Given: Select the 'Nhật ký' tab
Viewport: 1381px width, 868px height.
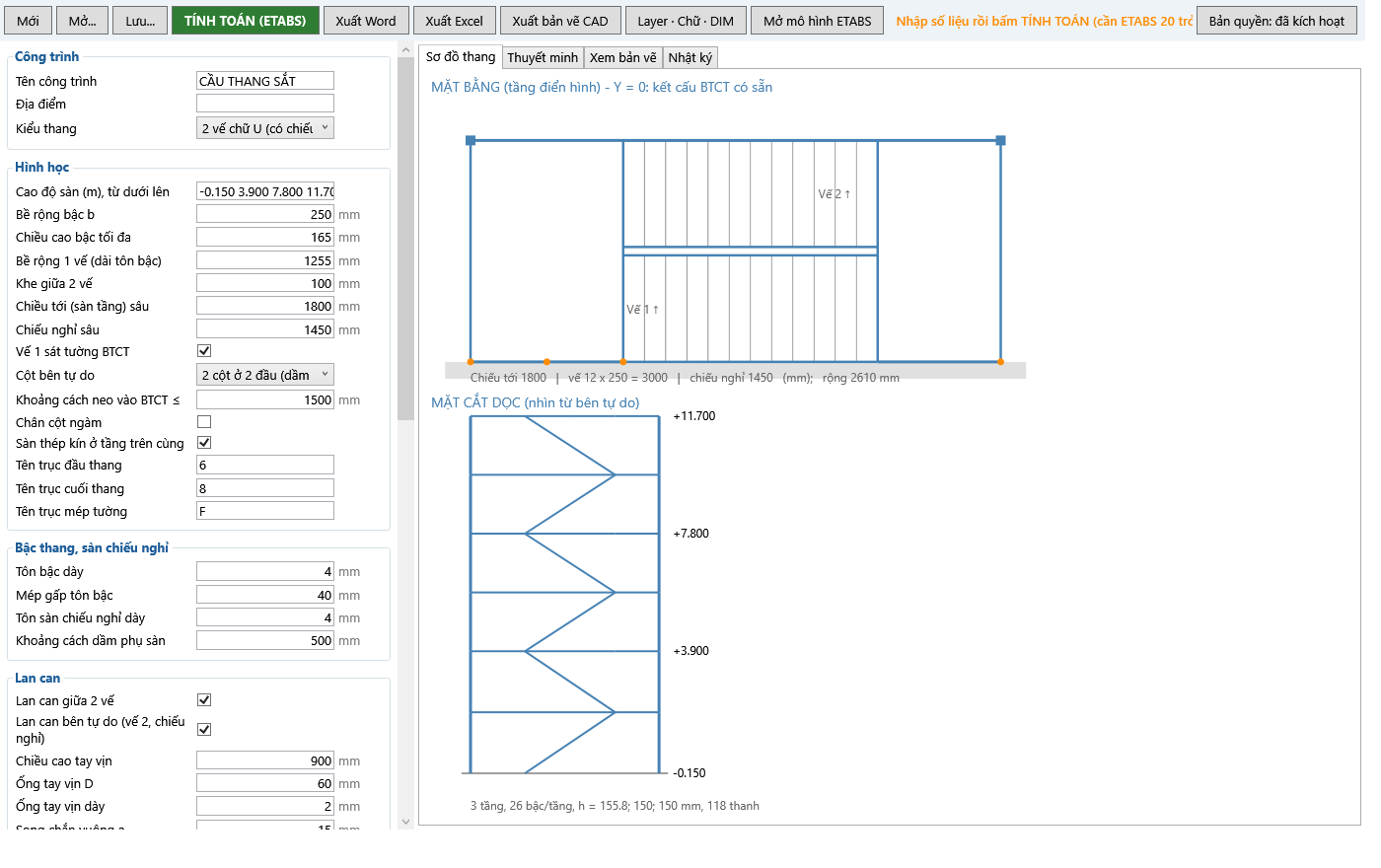Looking at the screenshot, I should 690,58.
